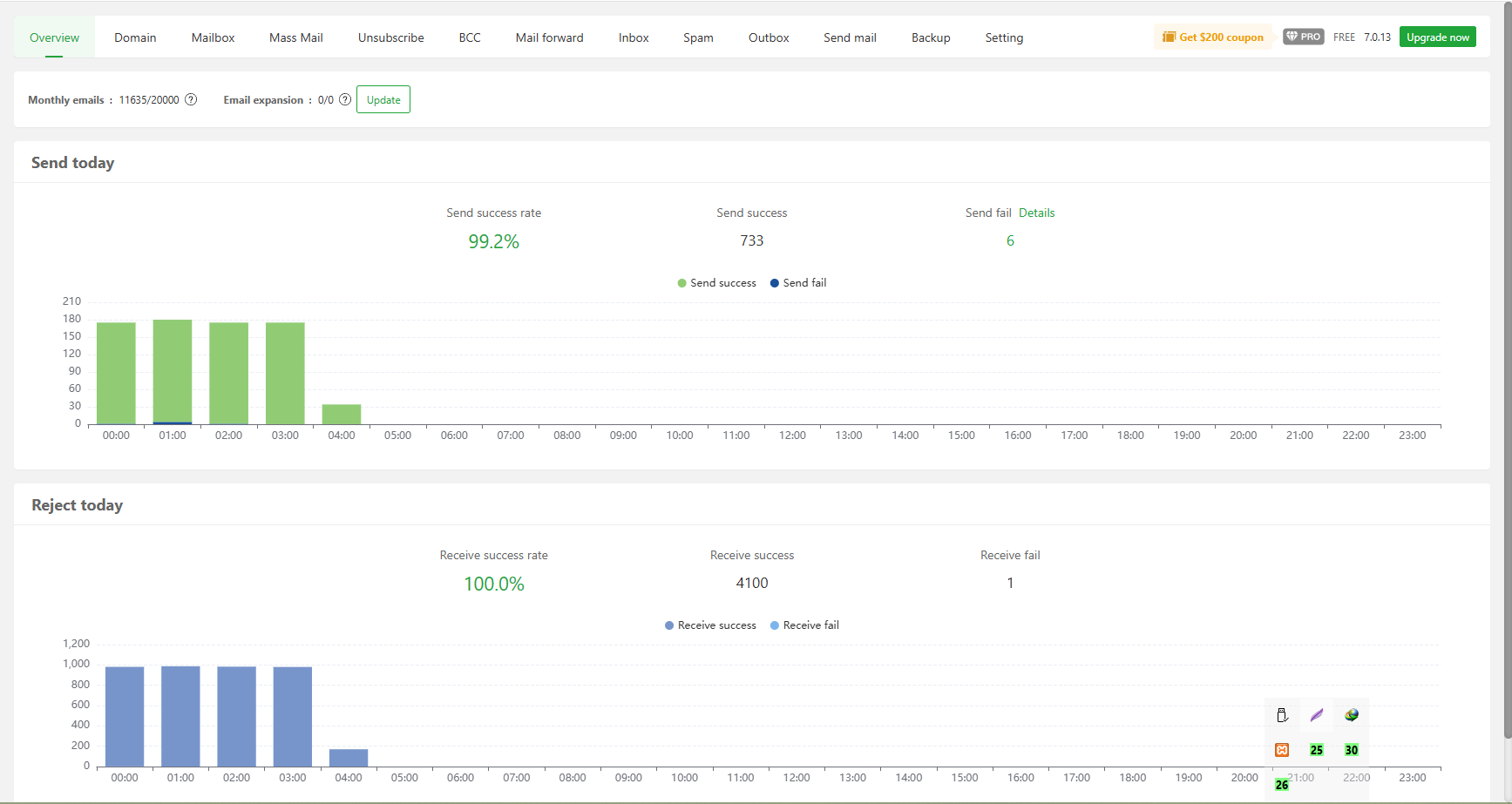Toggle the Send success legend item
The height and width of the screenshot is (804, 1512).
(716, 283)
